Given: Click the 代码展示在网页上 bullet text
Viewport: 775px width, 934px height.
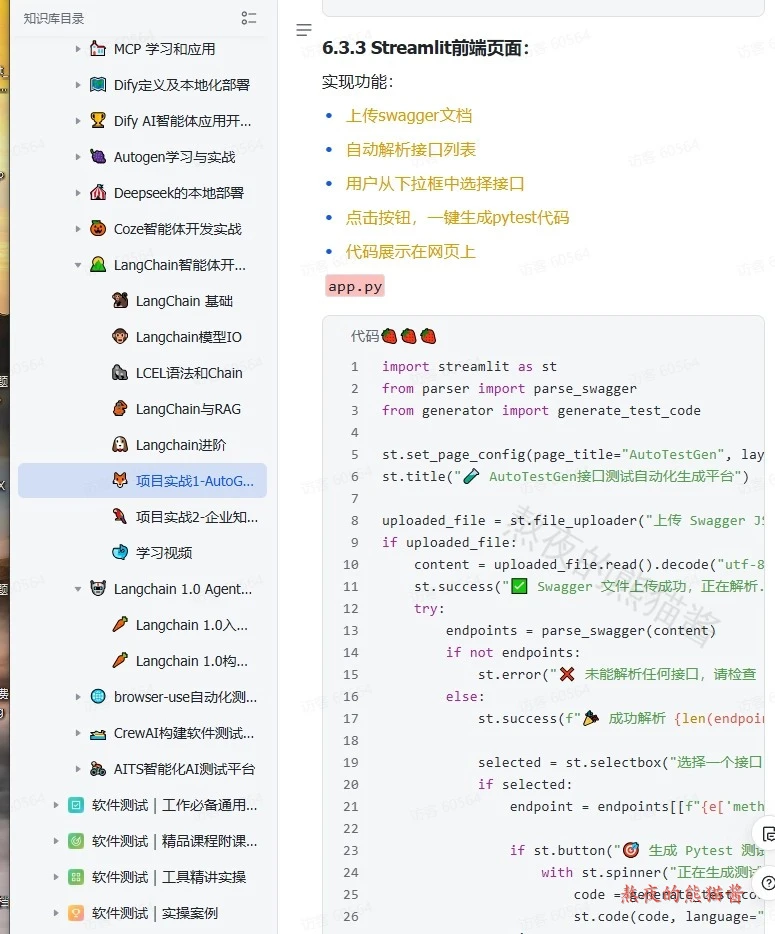Looking at the screenshot, I should click(410, 251).
